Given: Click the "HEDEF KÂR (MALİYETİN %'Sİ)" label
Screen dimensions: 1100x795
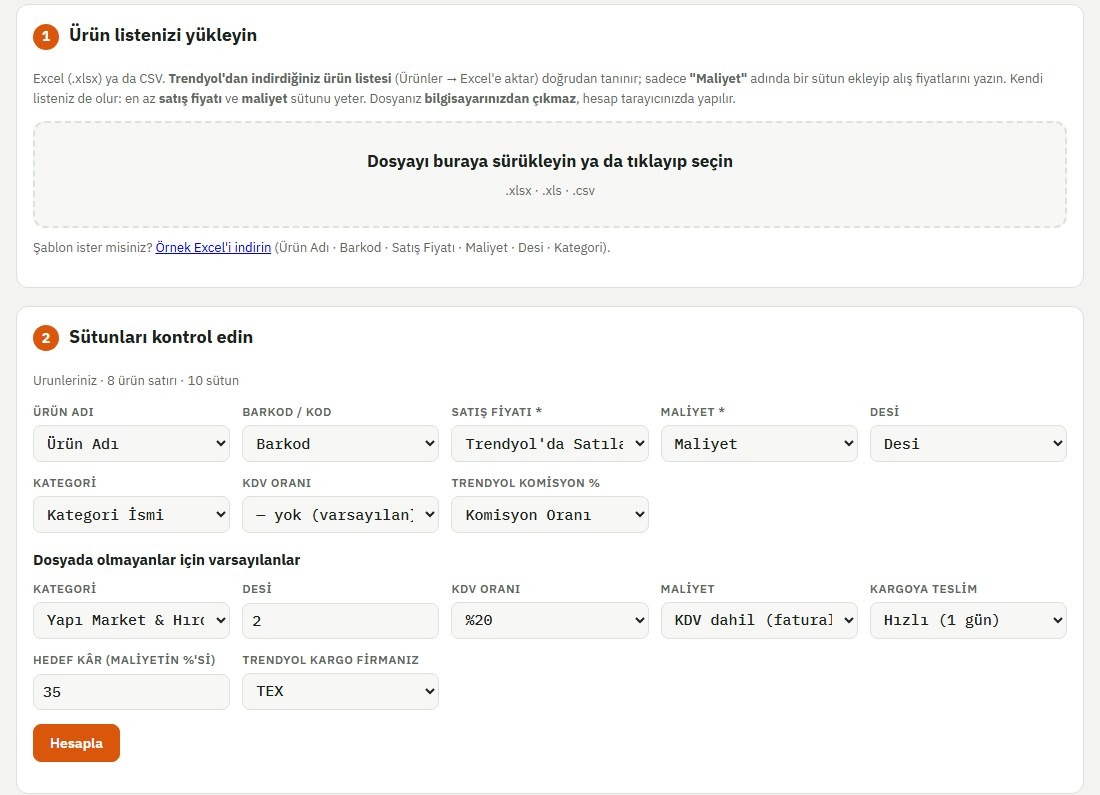Looking at the screenshot, I should (x=124, y=660).
